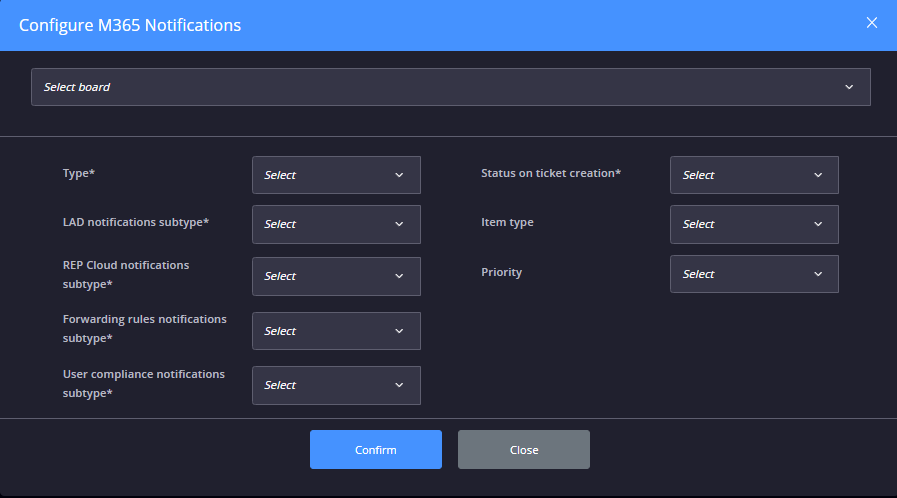
Task: Click the Forwarding rules notifications subtype* label
Action: click(x=145, y=328)
